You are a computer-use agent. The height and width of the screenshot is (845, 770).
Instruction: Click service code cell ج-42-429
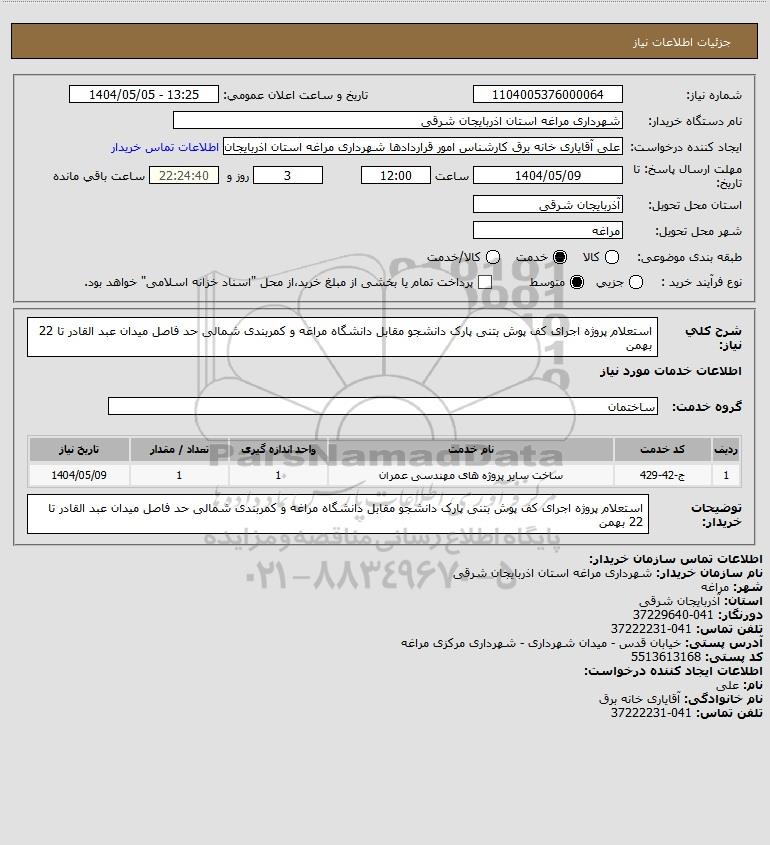click(662, 475)
